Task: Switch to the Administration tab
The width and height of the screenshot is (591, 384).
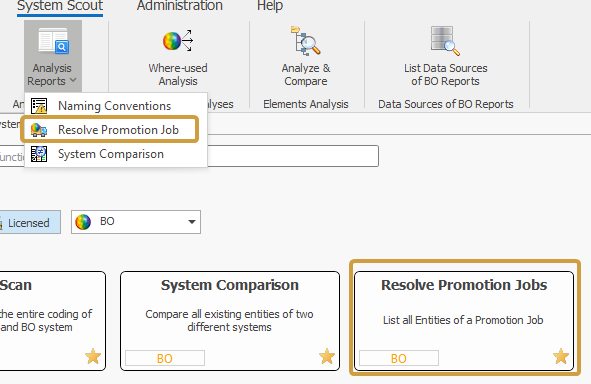Action: [179, 6]
